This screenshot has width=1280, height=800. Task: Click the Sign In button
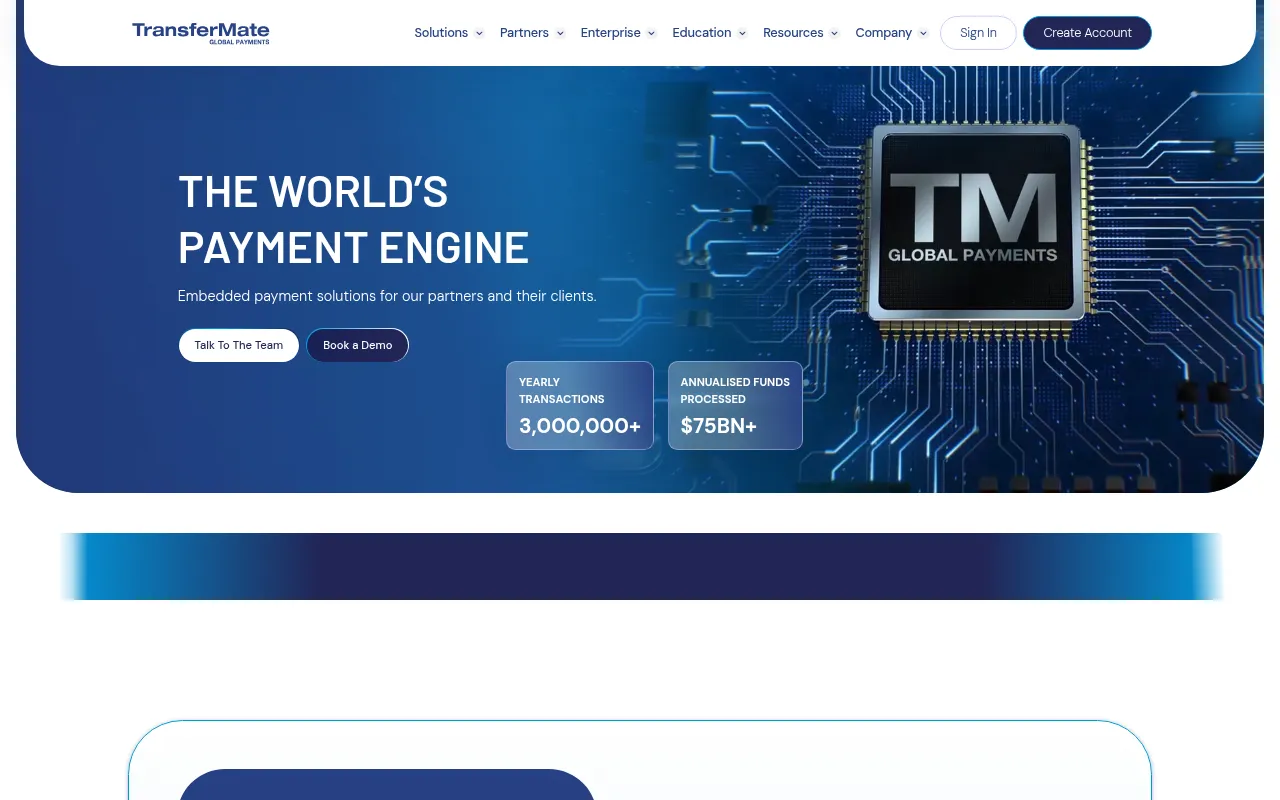tap(978, 33)
